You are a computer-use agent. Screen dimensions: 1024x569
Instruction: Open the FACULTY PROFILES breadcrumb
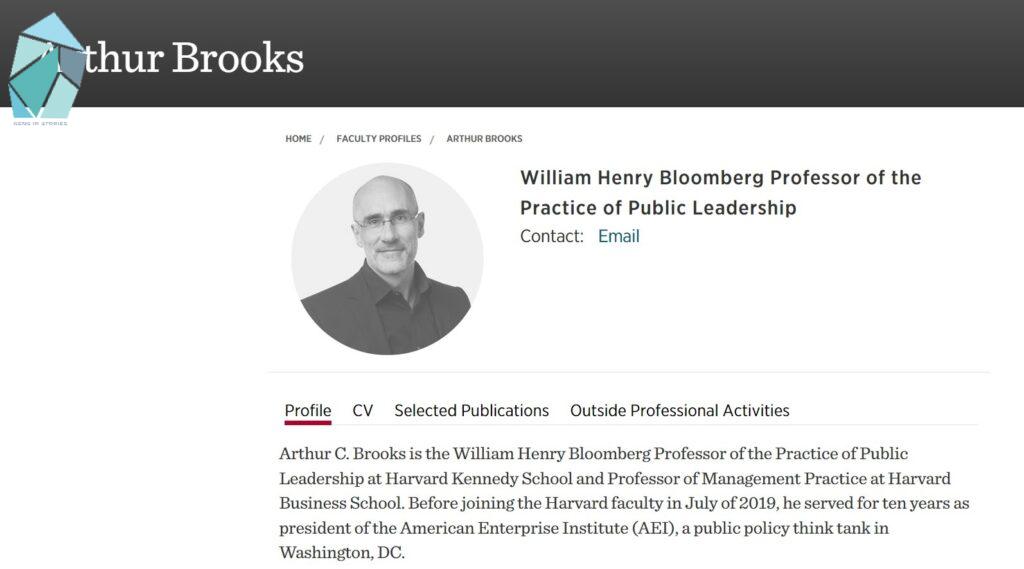[x=379, y=139]
